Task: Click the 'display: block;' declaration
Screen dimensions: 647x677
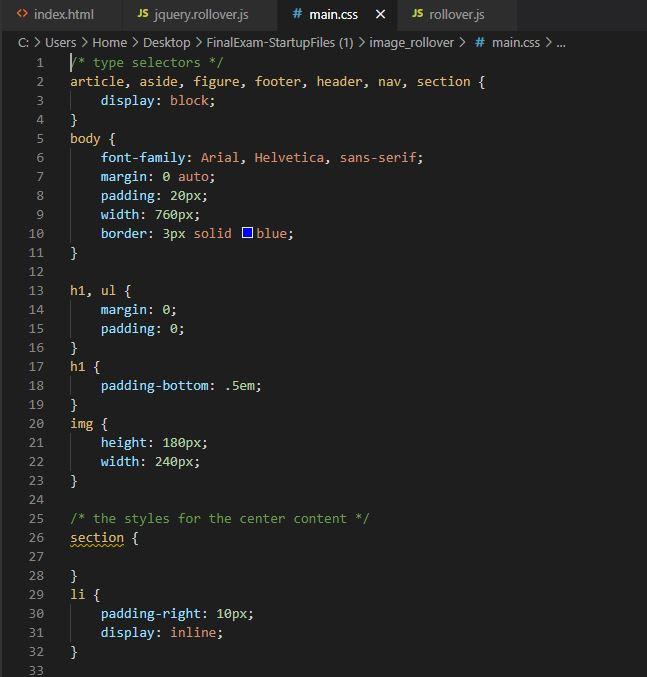Action: pyautogui.click(x=158, y=101)
